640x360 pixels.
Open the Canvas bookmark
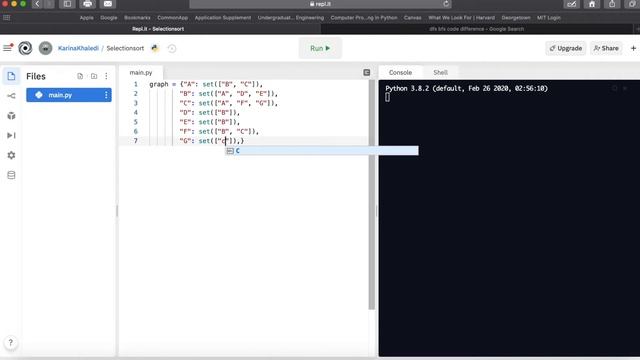click(413, 18)
